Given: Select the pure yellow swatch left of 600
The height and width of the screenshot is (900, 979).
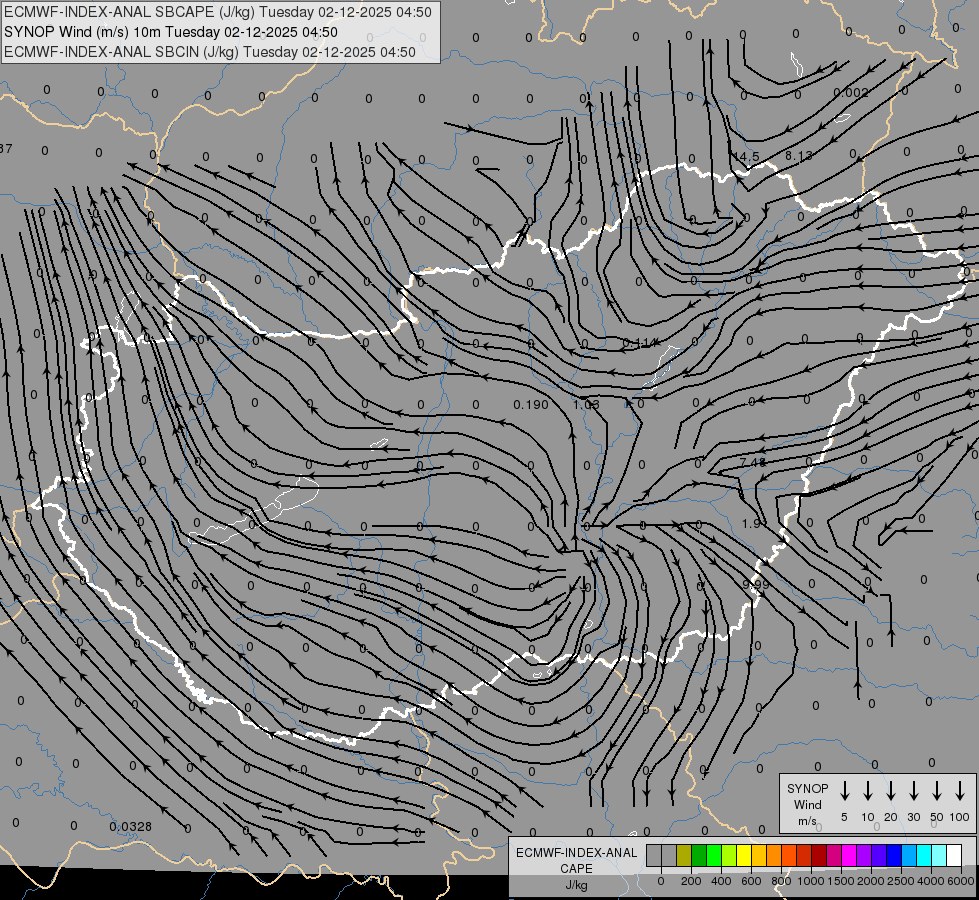Looking at the screenshot, I should coord(744,855).
